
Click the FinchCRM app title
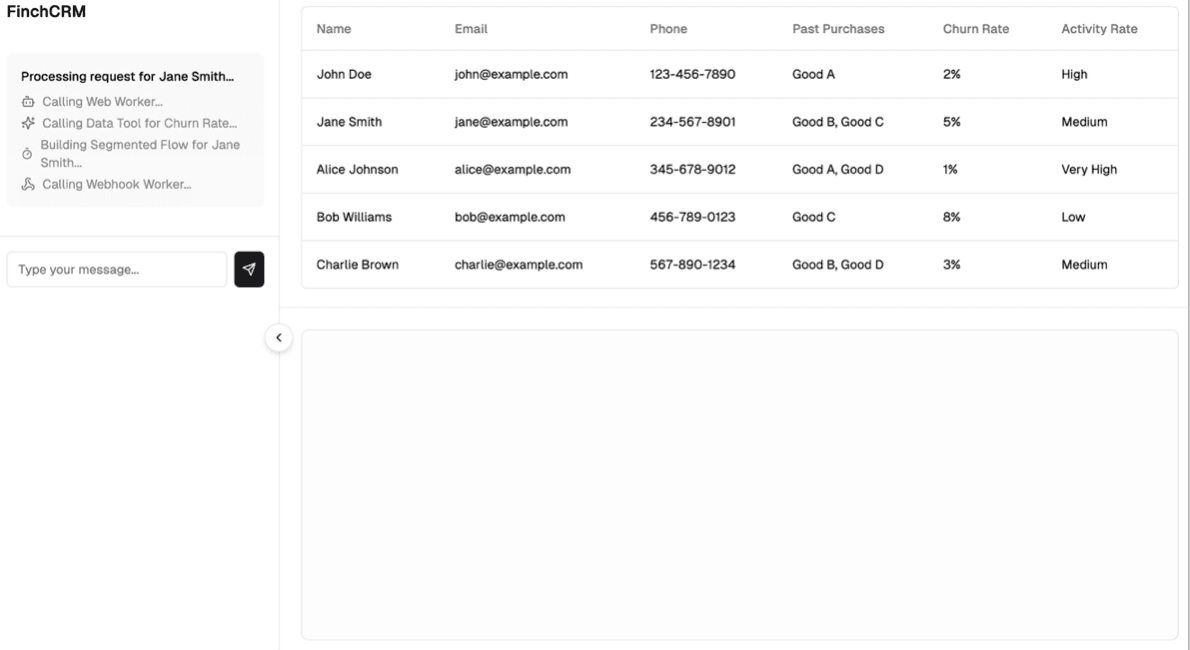coord(46,11)
